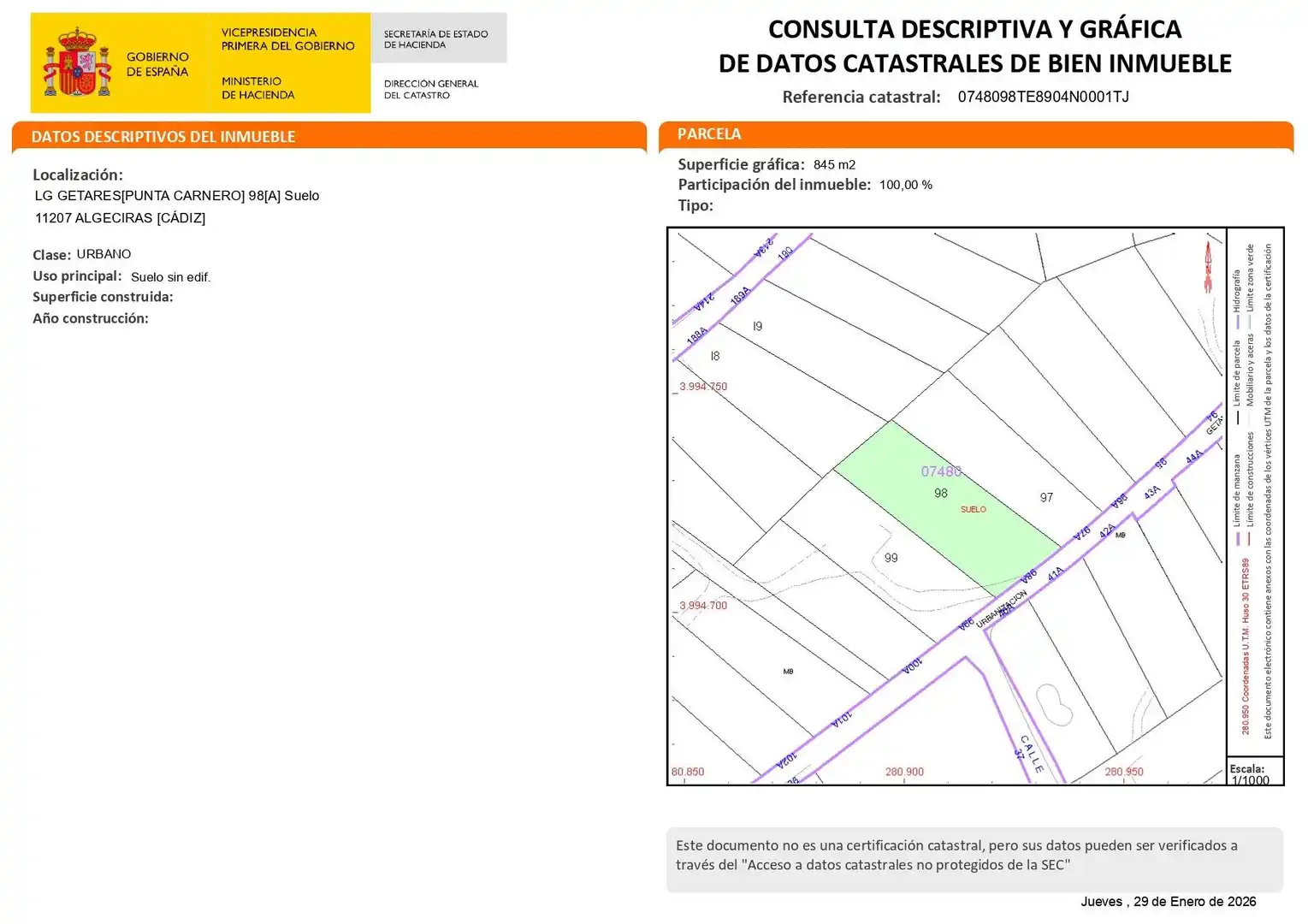This screenshot has width=1308, height=924.
Task: Click easting coordinate '280.950' on bottom axis
Action: coord(1124,772)
